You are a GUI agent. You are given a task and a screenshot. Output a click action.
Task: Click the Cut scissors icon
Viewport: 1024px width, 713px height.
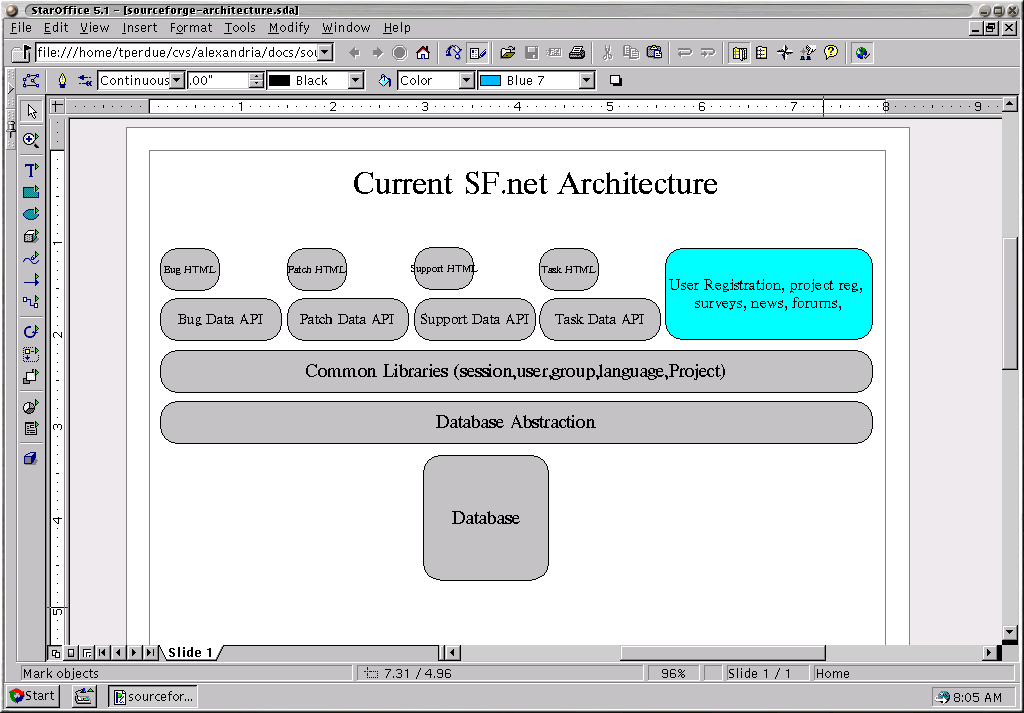click(607, 53)
